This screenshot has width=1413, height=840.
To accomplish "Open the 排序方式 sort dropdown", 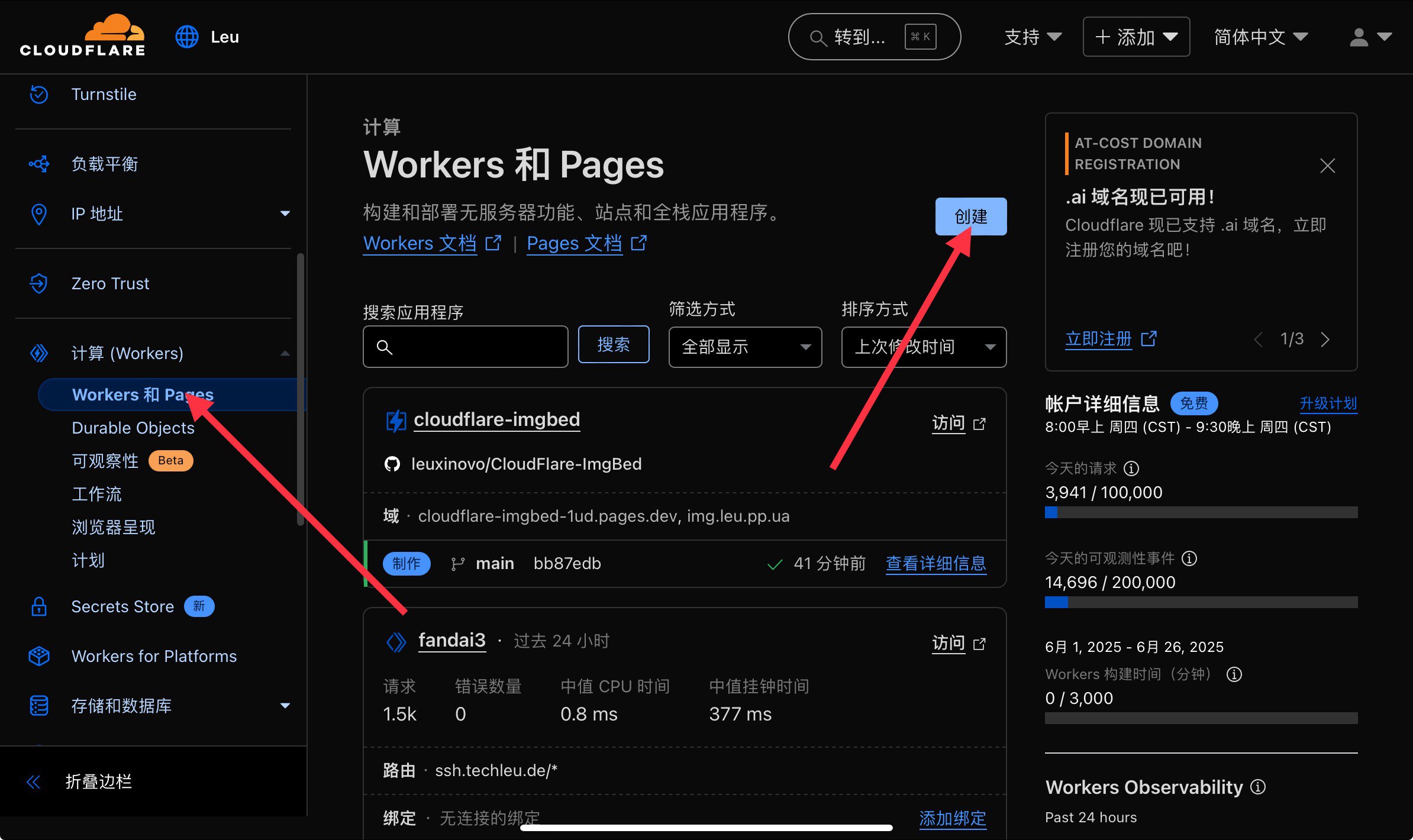I will [924, 347].
